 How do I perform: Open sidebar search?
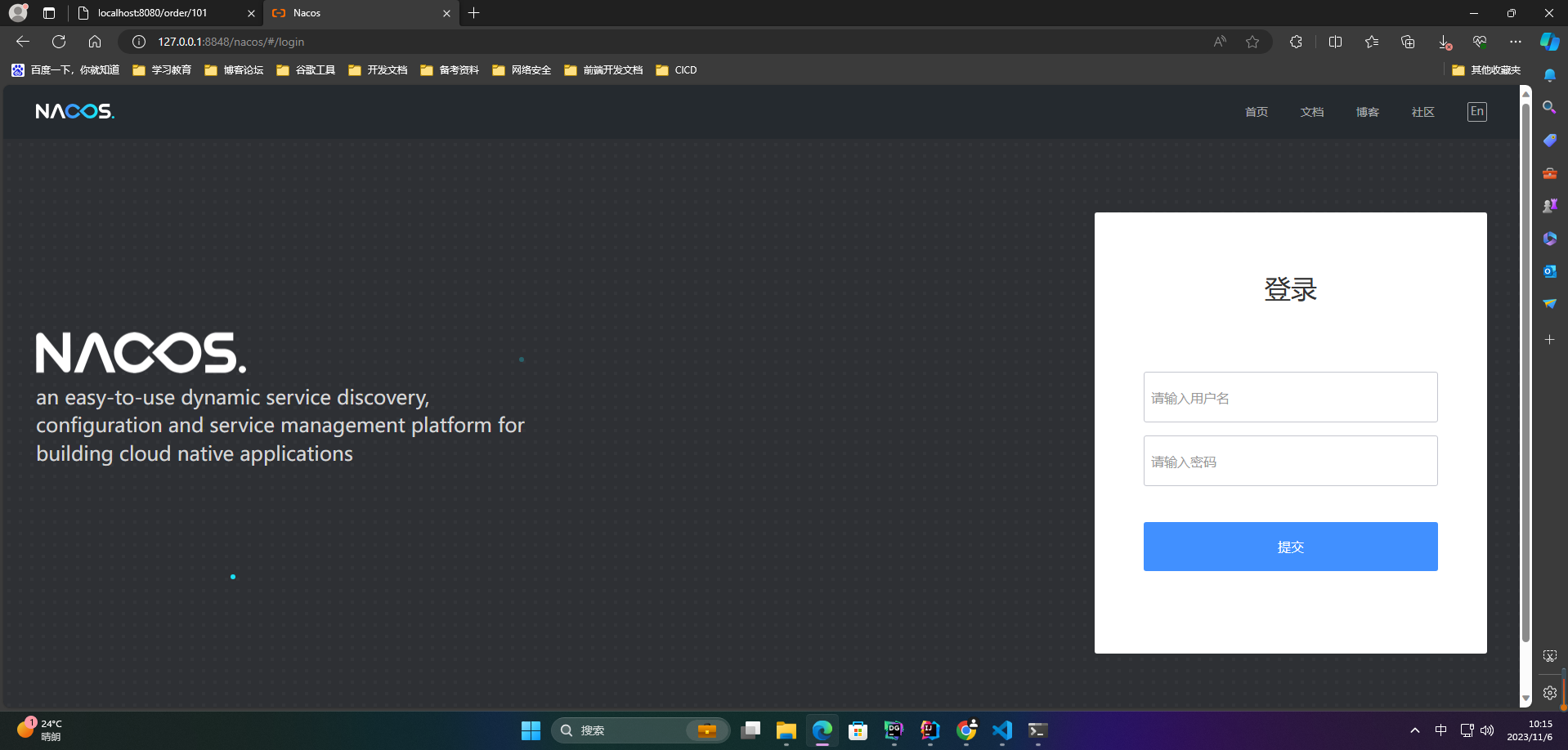point(1549,108)
